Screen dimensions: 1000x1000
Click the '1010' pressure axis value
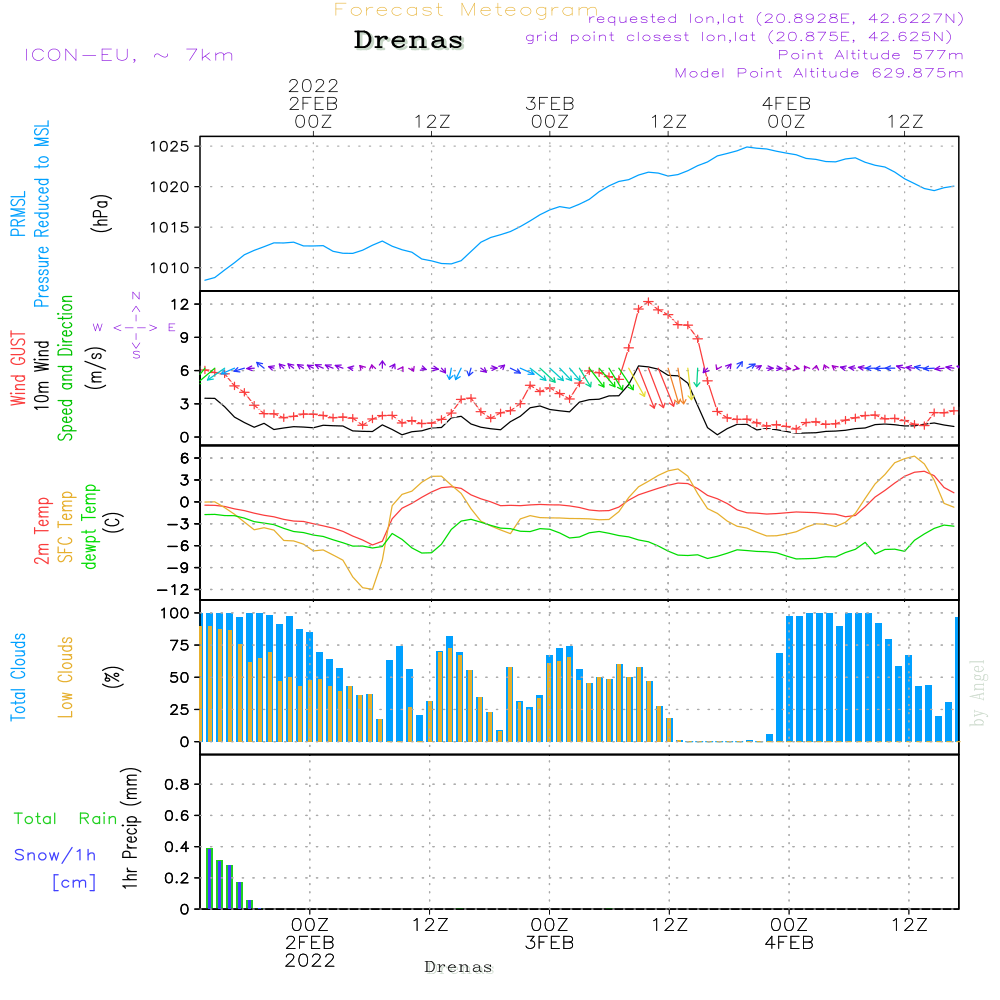tap(170, 268)
